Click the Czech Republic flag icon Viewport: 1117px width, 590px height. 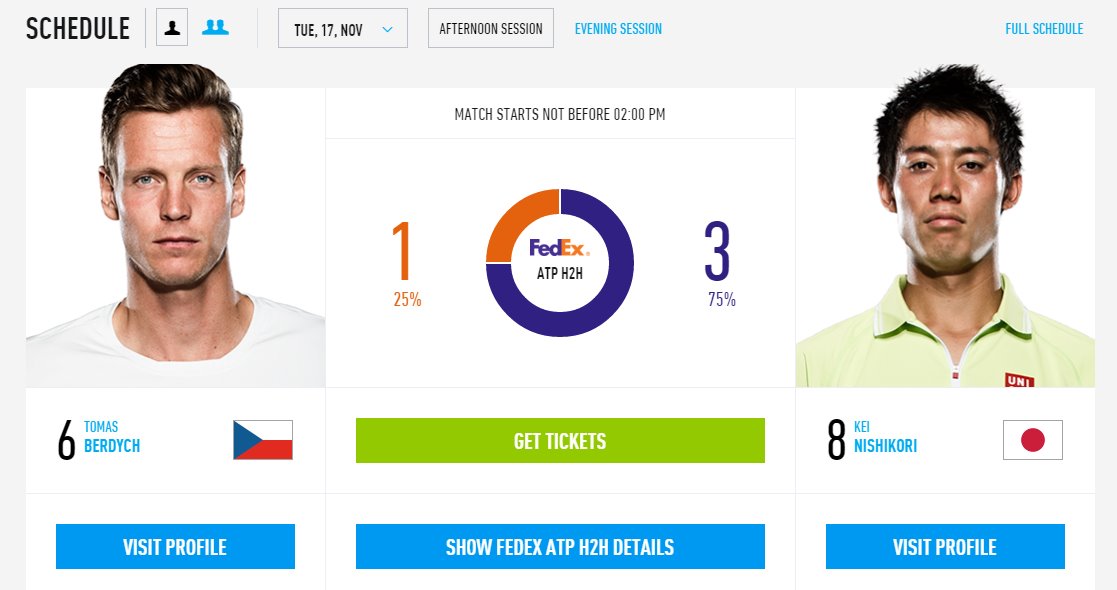point(263,440)
